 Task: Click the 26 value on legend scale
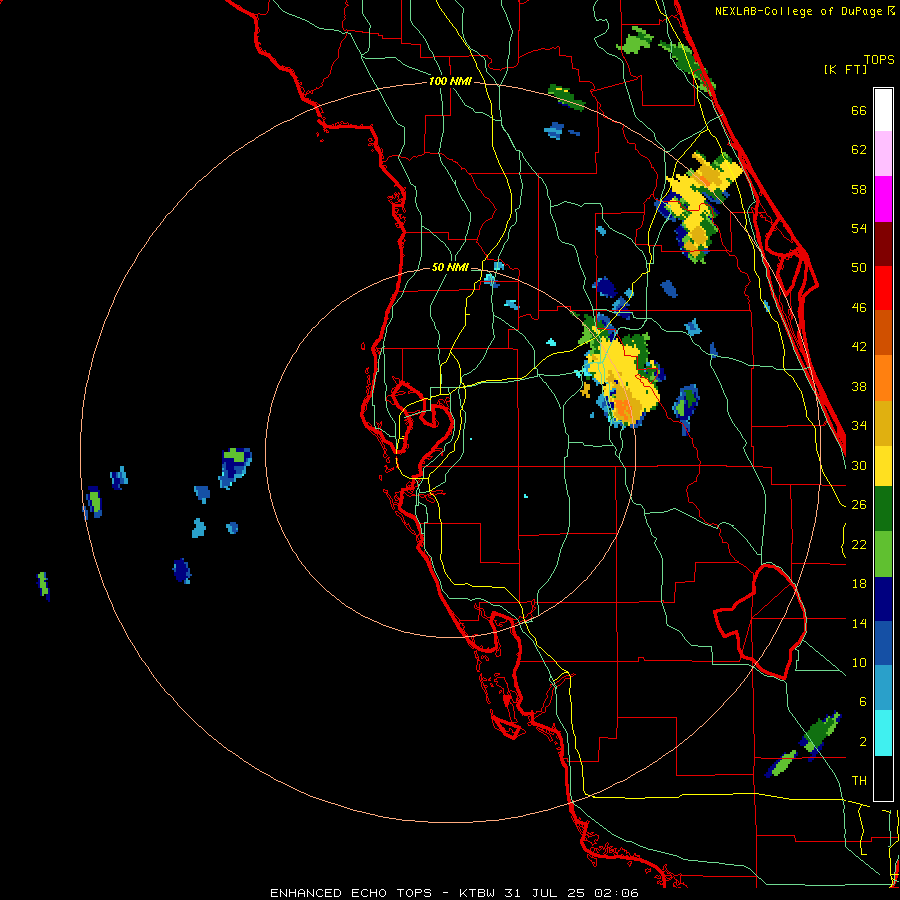(x=859, y=505)
